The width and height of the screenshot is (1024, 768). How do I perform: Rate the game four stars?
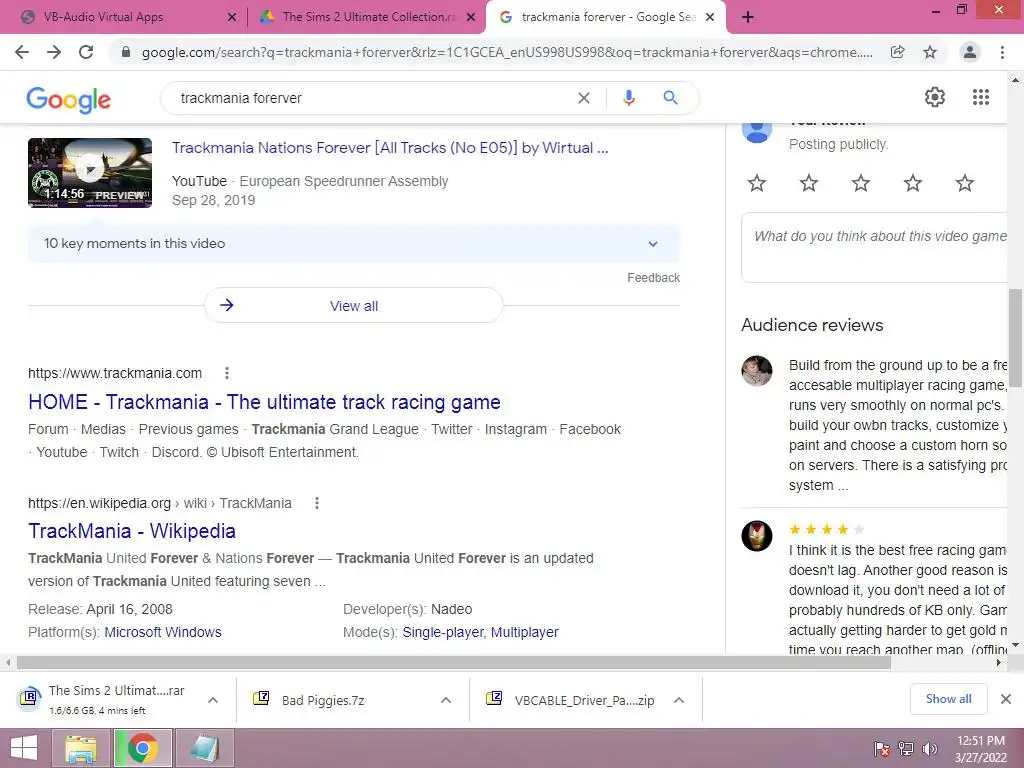pos(913,183)
